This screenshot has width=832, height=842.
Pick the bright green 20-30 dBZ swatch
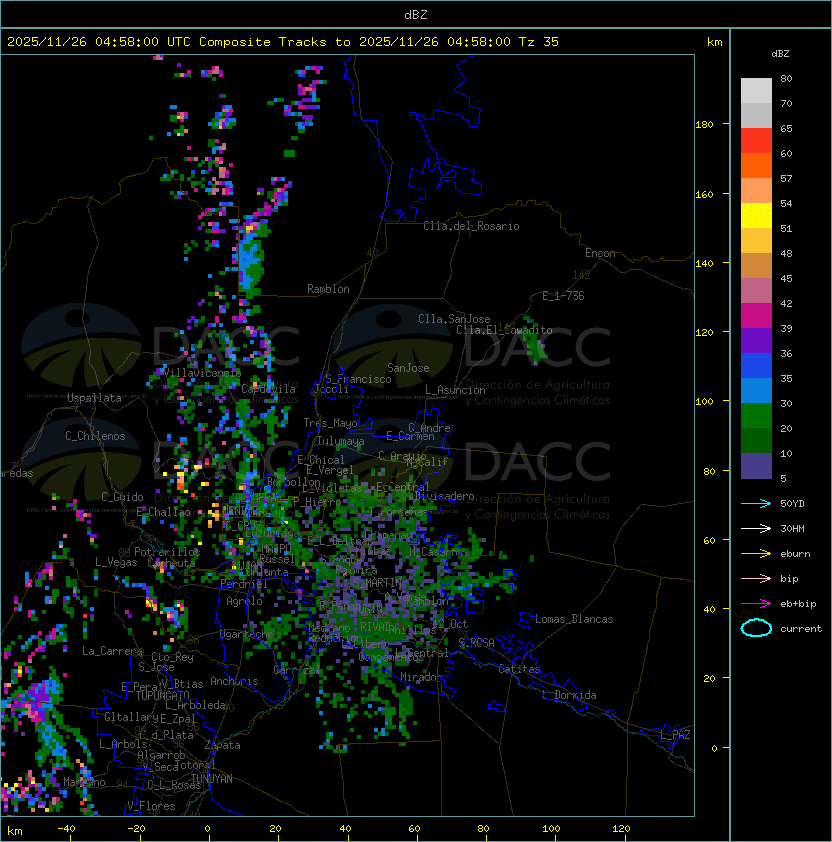756,415
